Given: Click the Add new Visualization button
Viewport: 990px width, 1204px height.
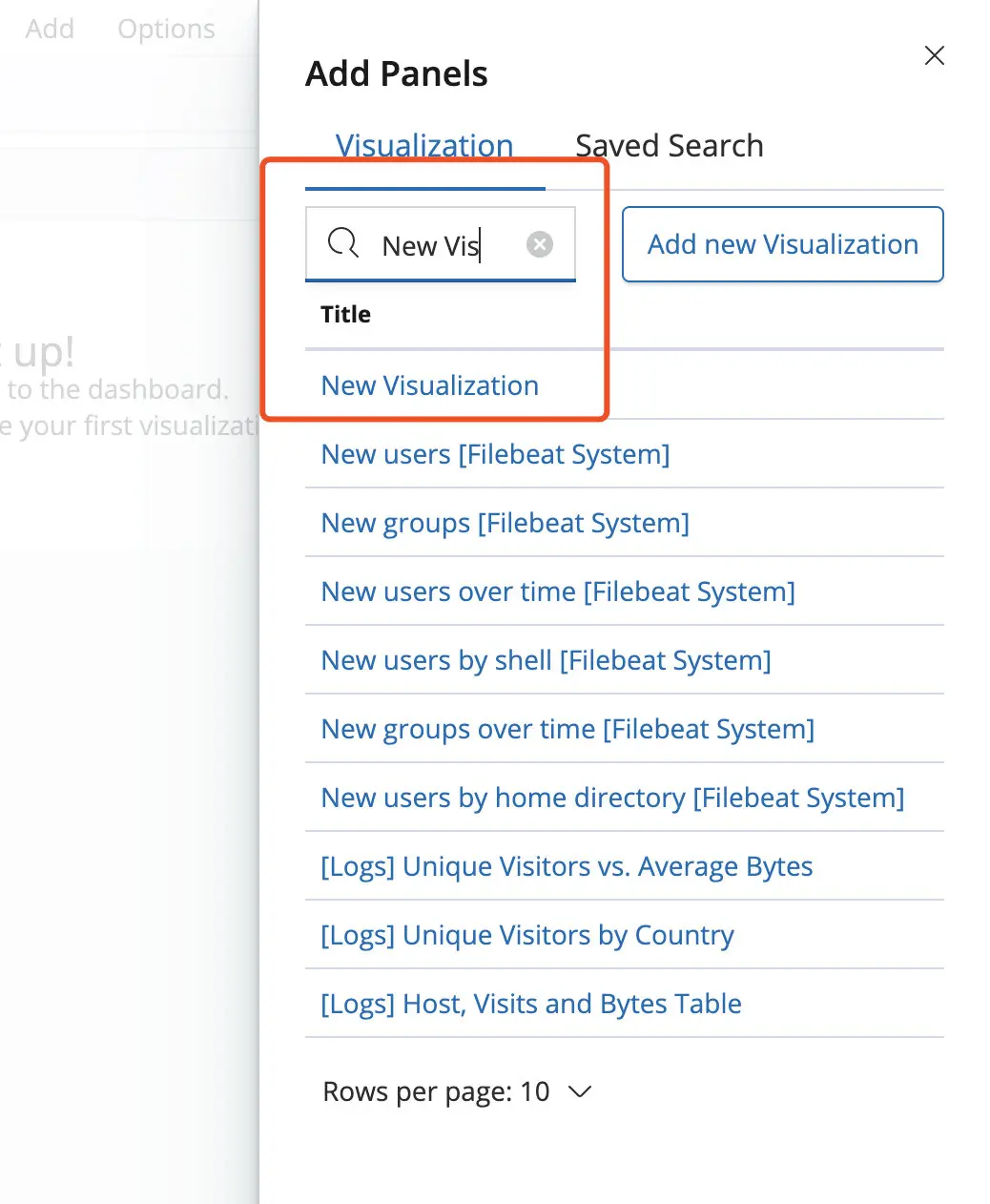Looking at the screenshot, I should pyautogui.click(x=782, y=244).
